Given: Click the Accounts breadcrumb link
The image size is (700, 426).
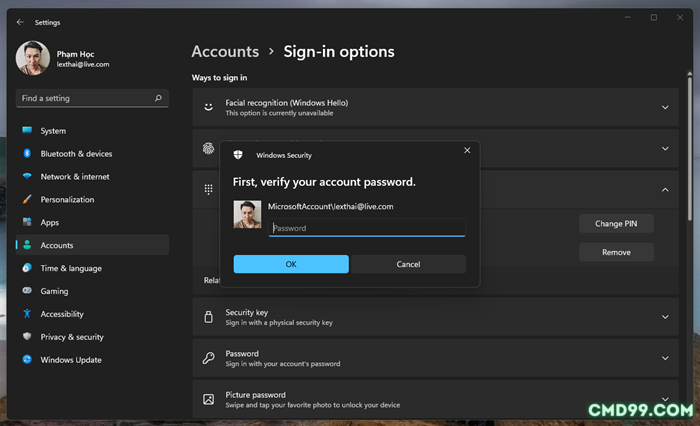Looking at the screenshot, I should pyautogui.click(x=225, y=51).
